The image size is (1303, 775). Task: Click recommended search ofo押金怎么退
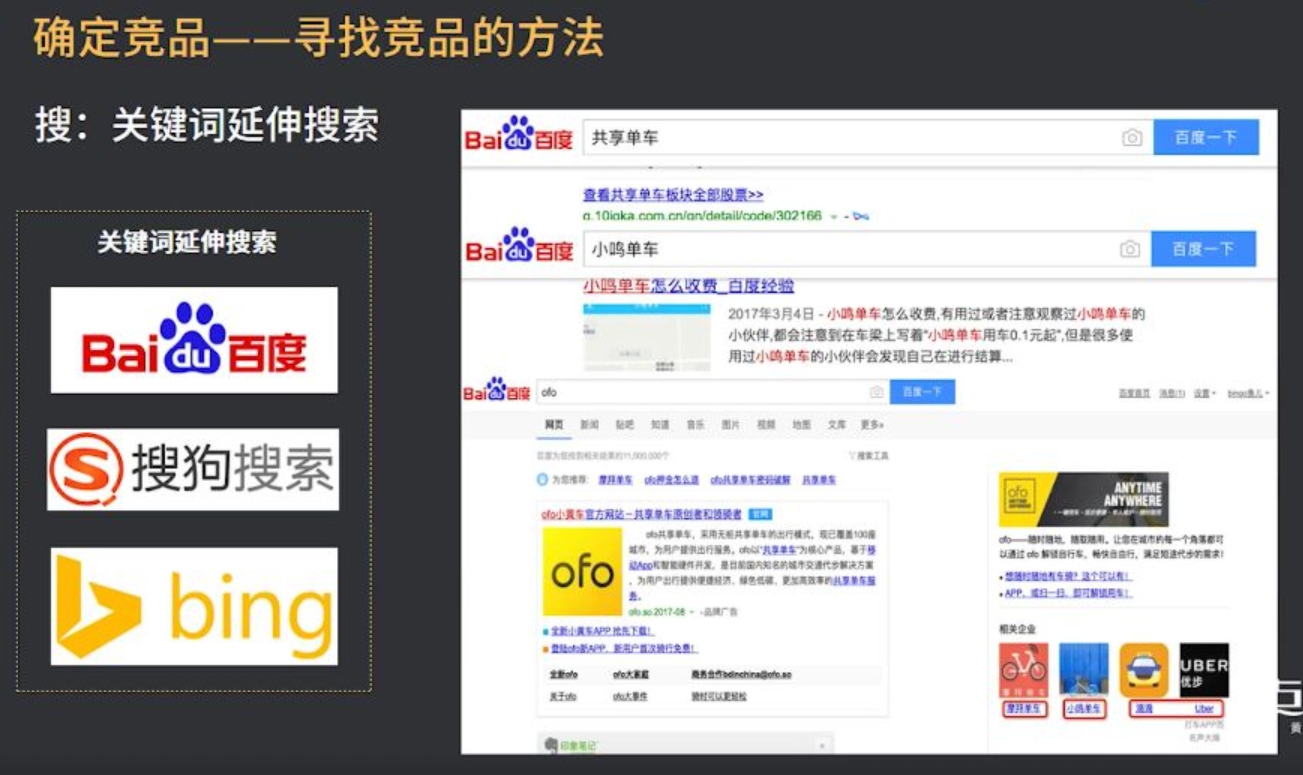click(671, 480)
